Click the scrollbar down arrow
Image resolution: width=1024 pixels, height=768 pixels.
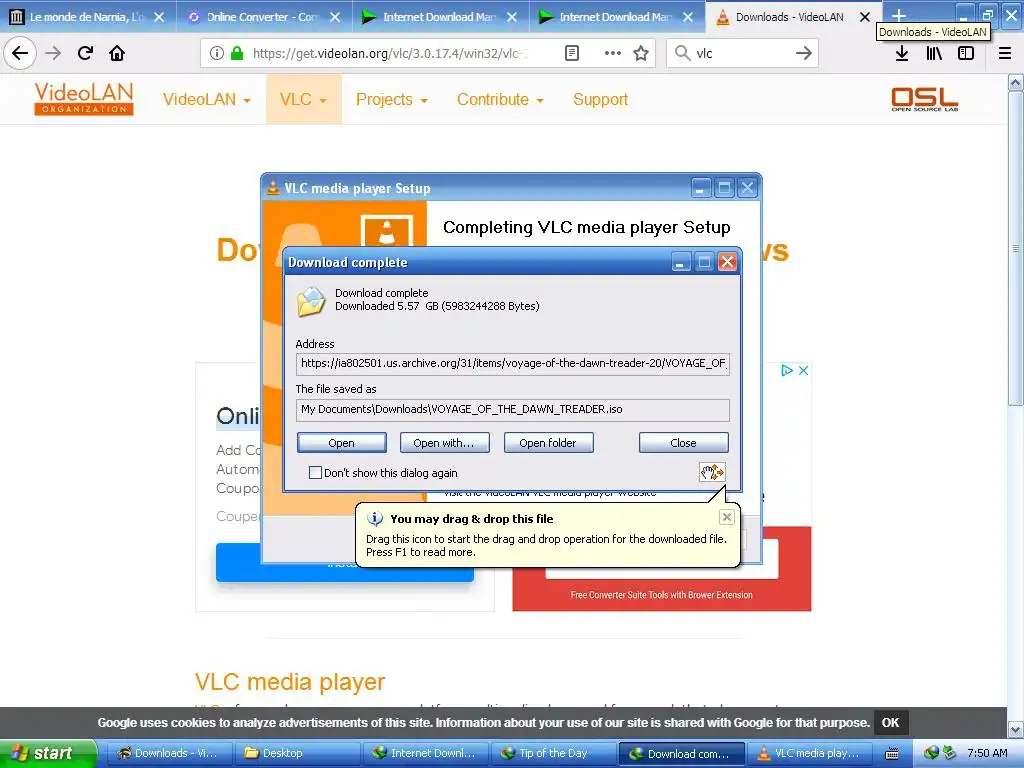(x=1015, y=729)
